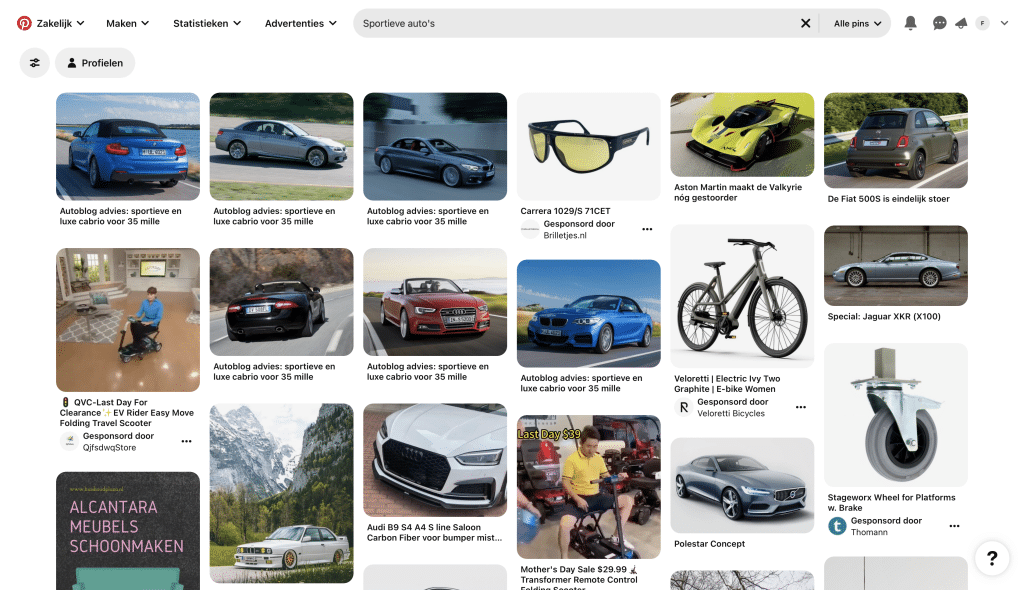Viewport: 1024px width, 590px height.
Task: Click the Thomann advertiser avatar
Action: pos(837,526)
